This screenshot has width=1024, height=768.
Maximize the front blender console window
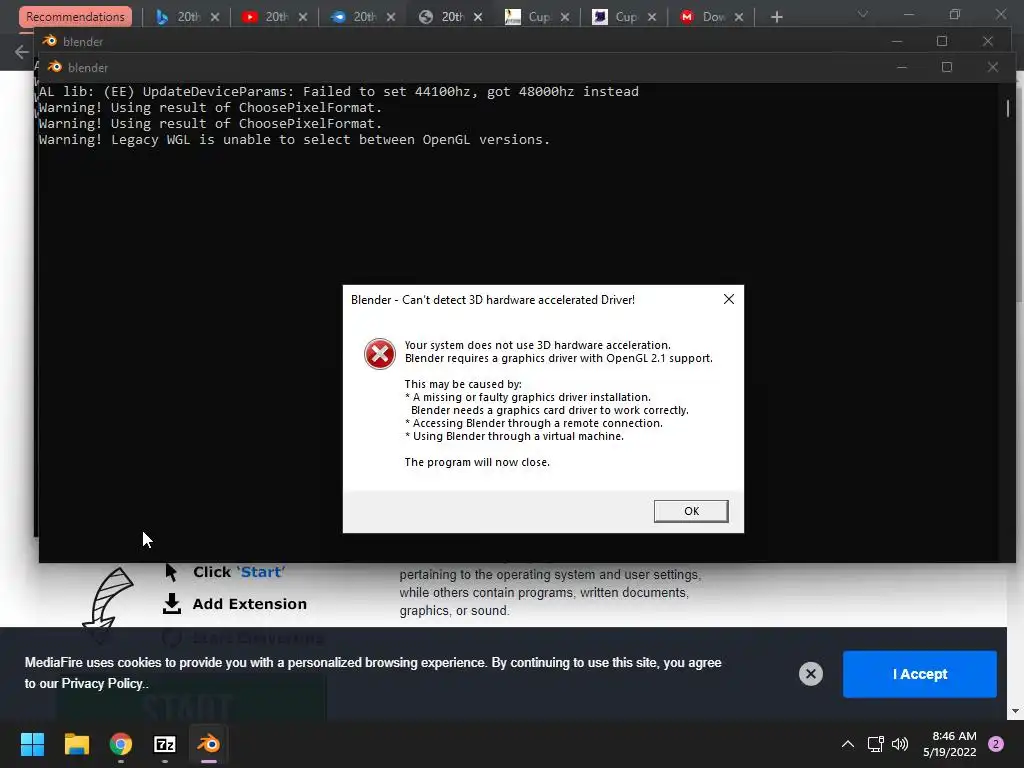[x=947, y=67]
